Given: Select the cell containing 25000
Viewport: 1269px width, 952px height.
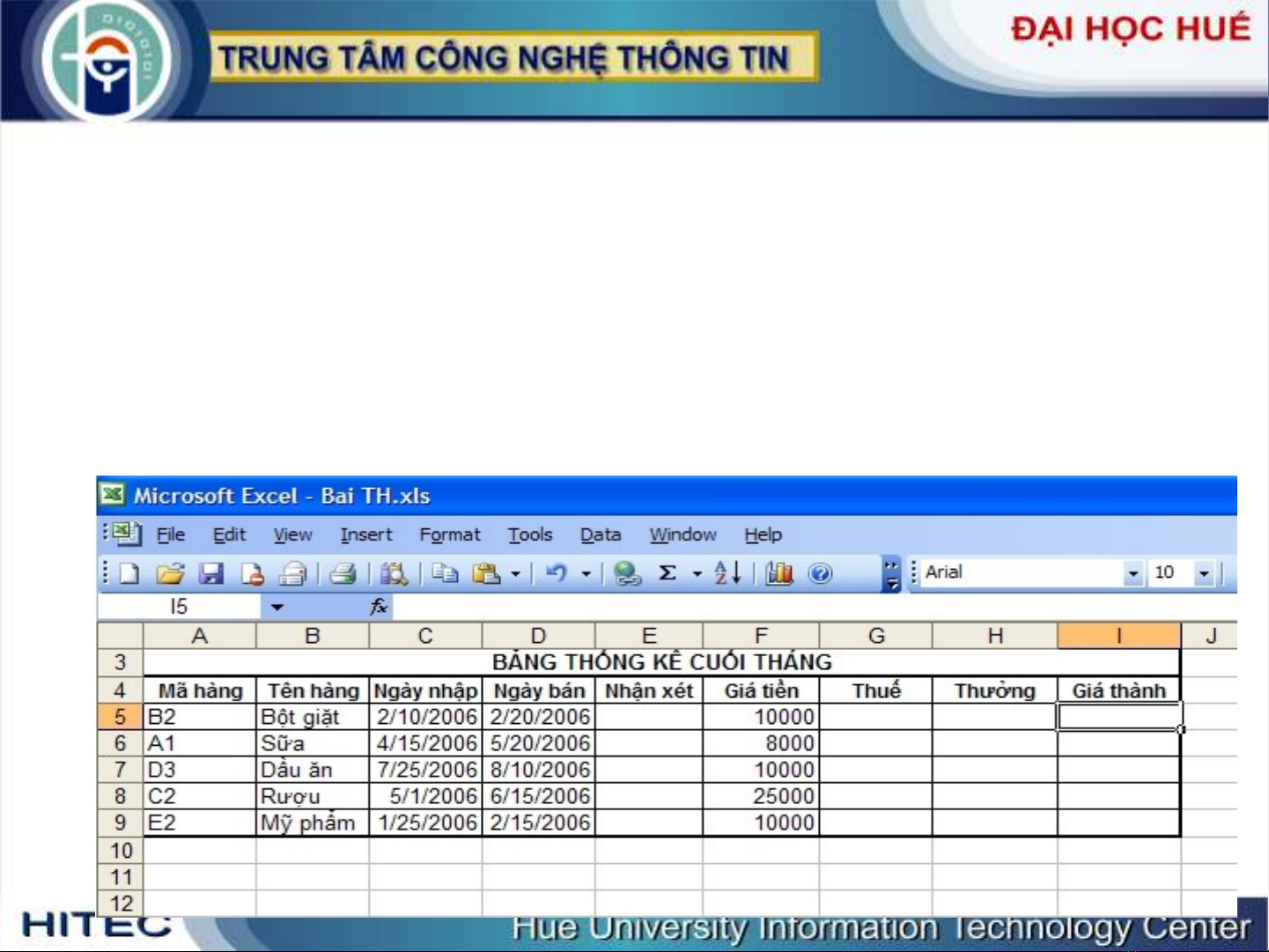Looking at the screenshot, I should pos(761,796).
